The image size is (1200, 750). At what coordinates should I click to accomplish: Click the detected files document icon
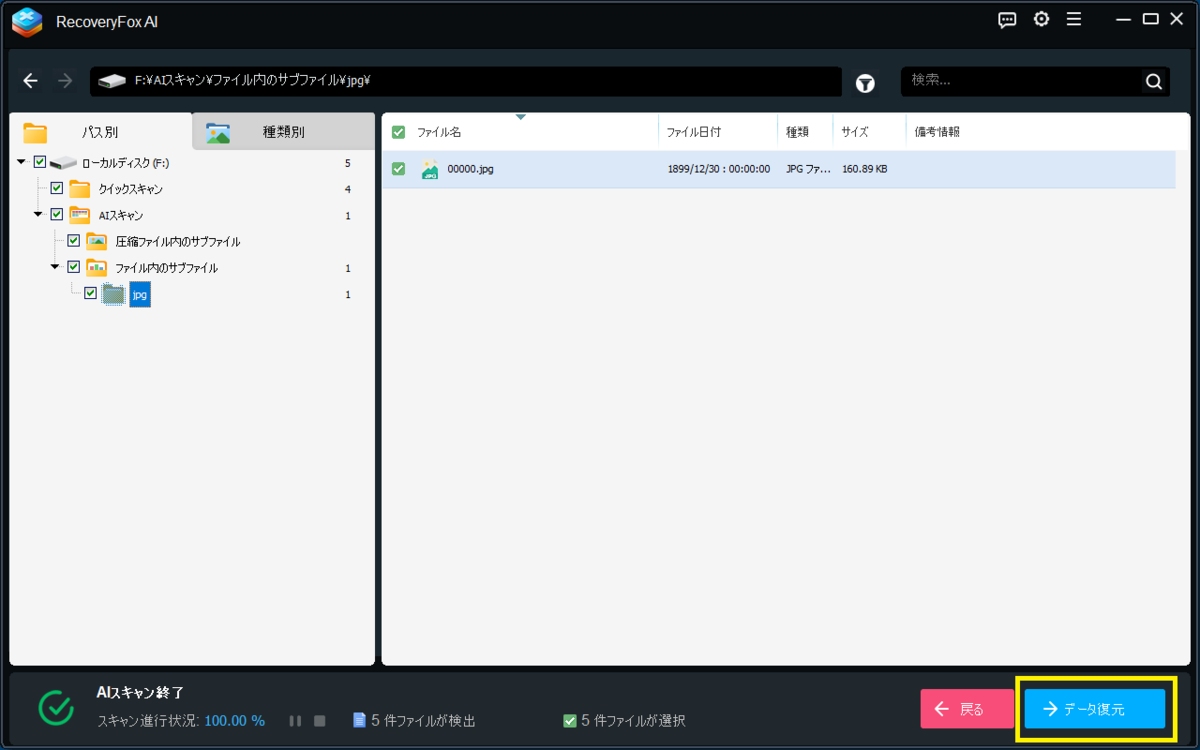(360, 720)
